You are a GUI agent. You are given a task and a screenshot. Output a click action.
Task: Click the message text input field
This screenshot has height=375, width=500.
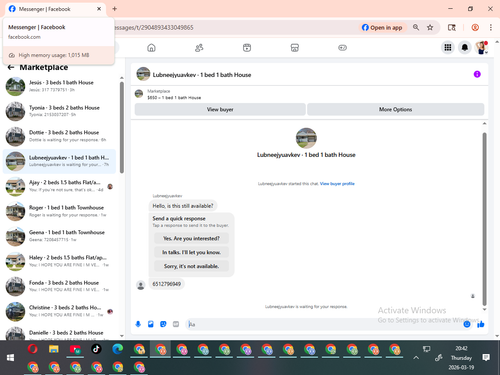click(325, 324)
